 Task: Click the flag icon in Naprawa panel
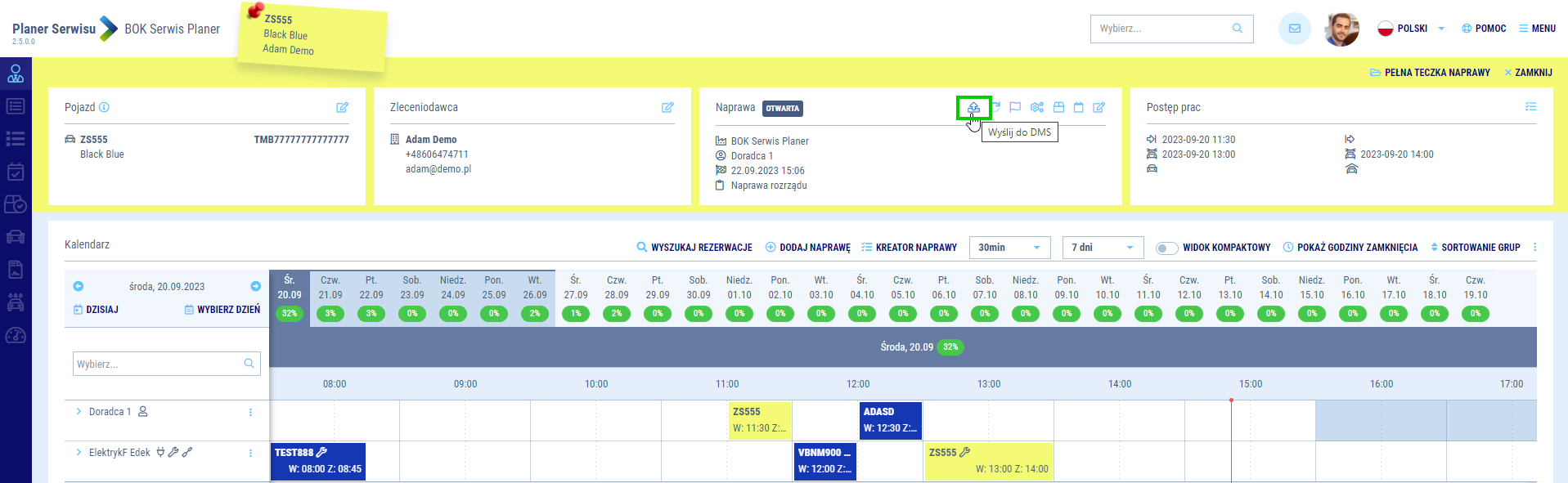[x=1015, y=108]
